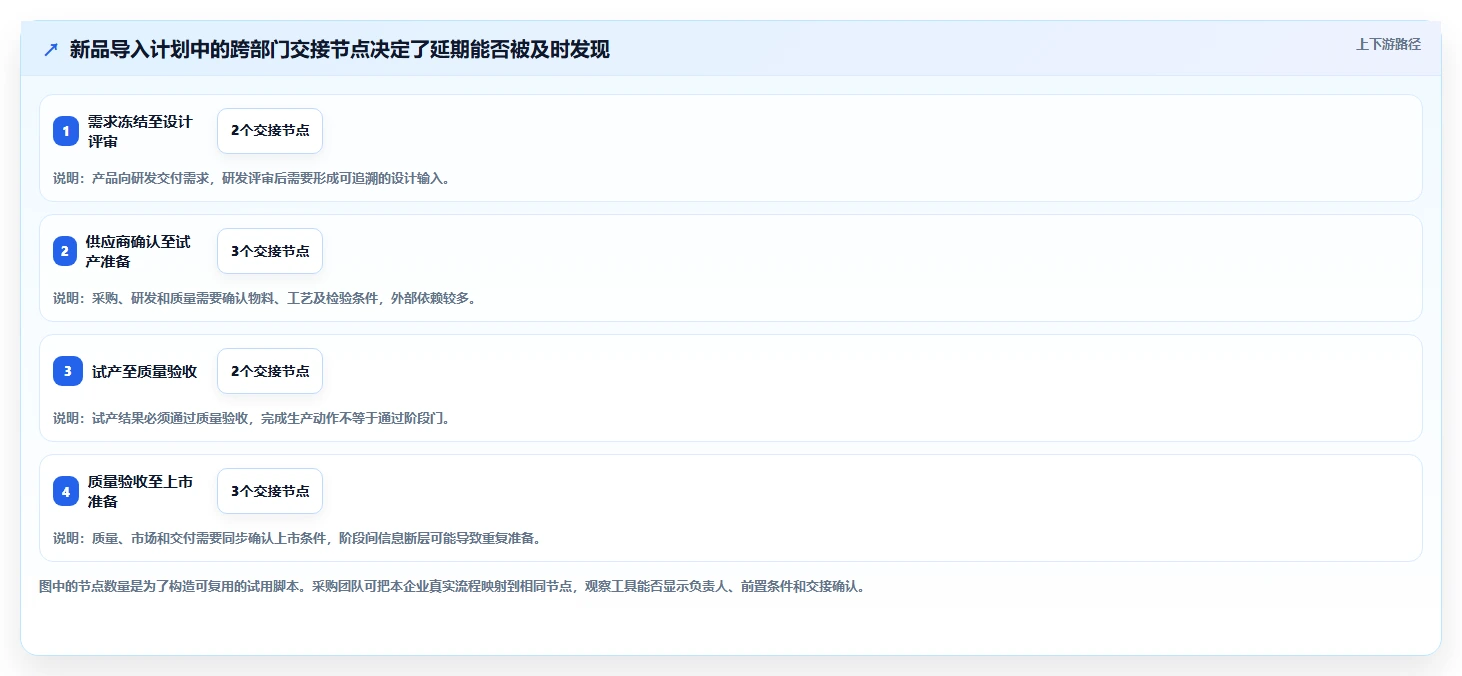
Task: Click the title 质量验收至上市准备
Action: click(140, 491)
